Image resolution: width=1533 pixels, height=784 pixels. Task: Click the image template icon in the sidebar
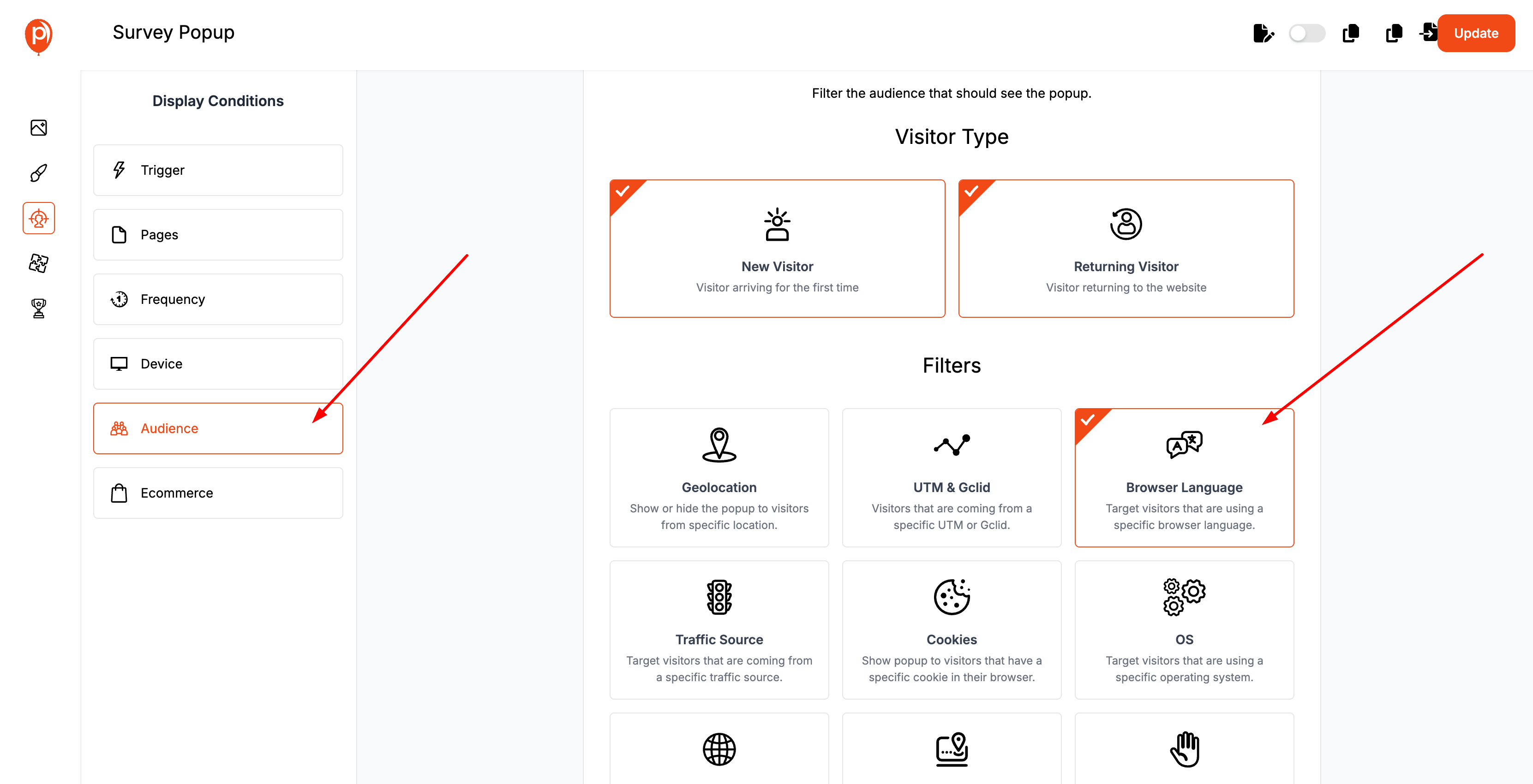[x=38, y=127]
